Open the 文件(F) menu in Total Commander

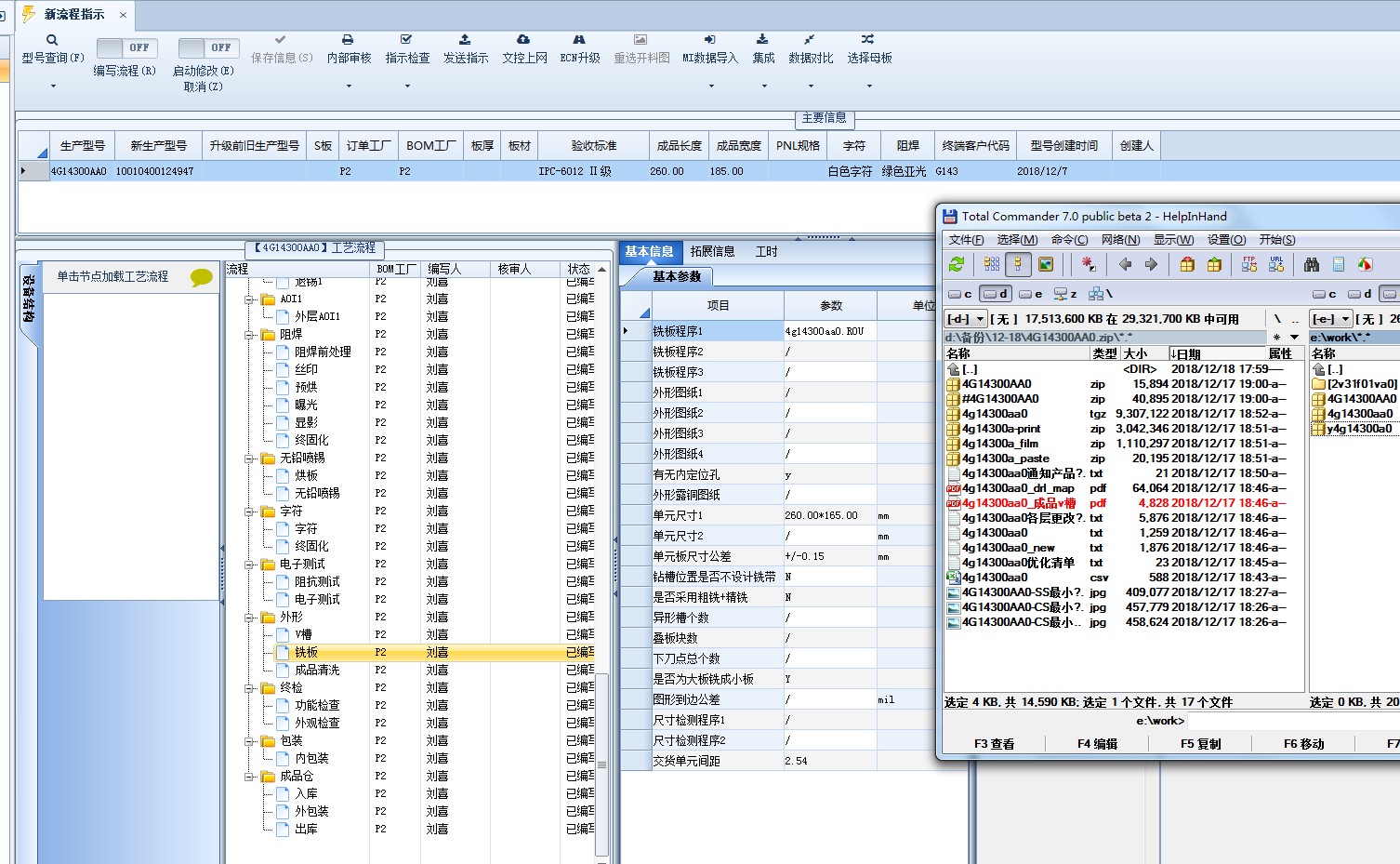[x=966, y=240]
